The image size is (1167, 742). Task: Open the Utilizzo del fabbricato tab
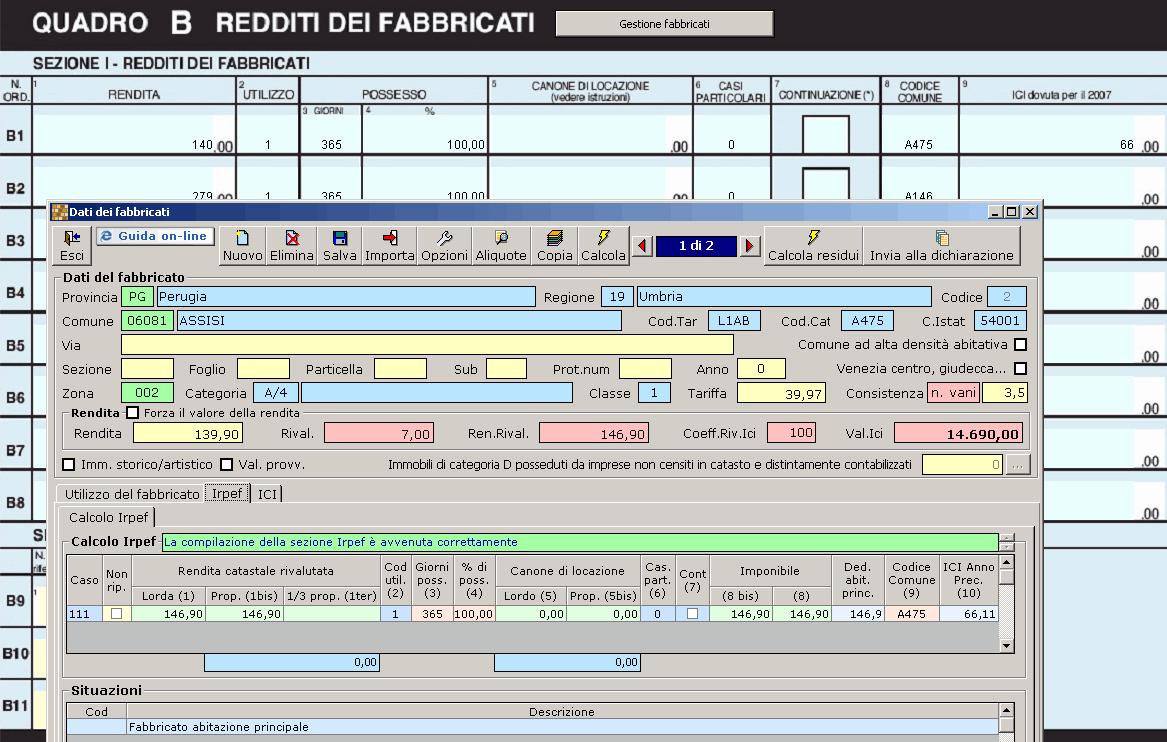coord(132,494)
